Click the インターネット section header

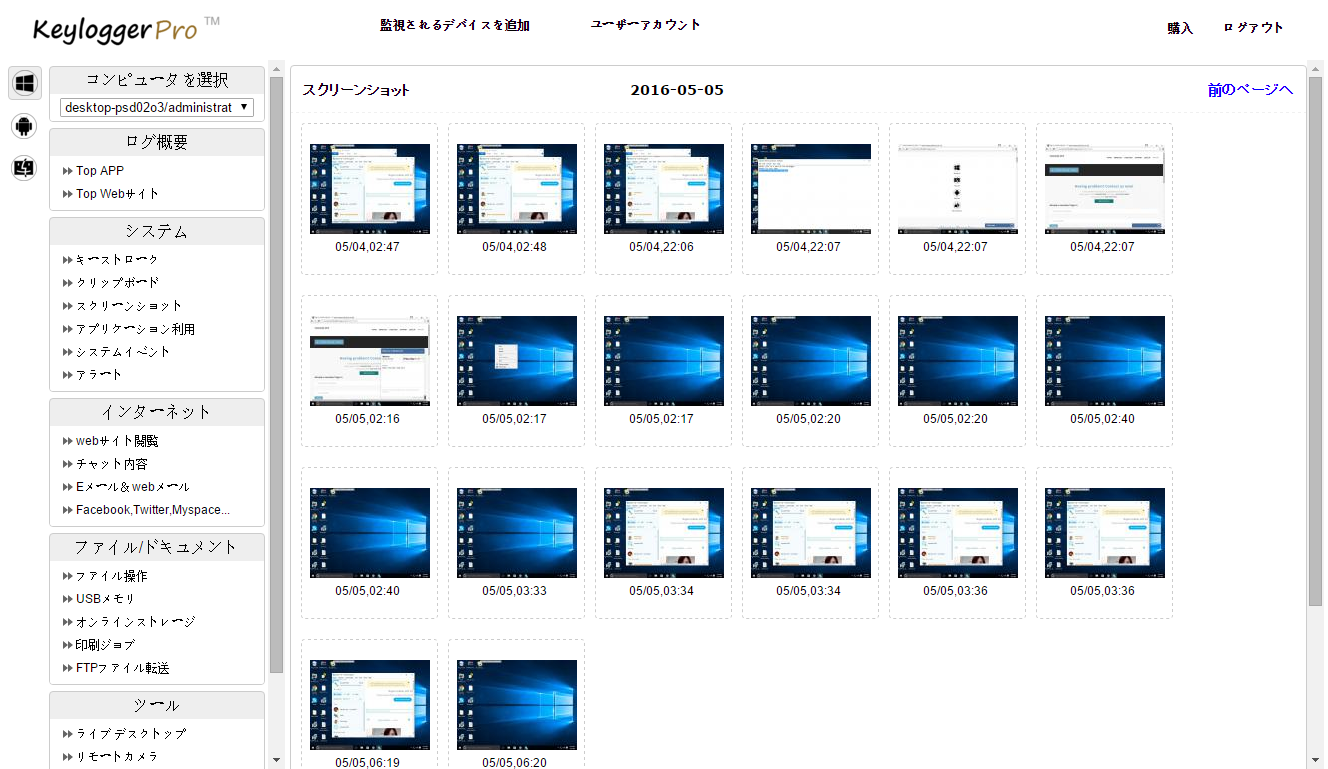[157, 412]
